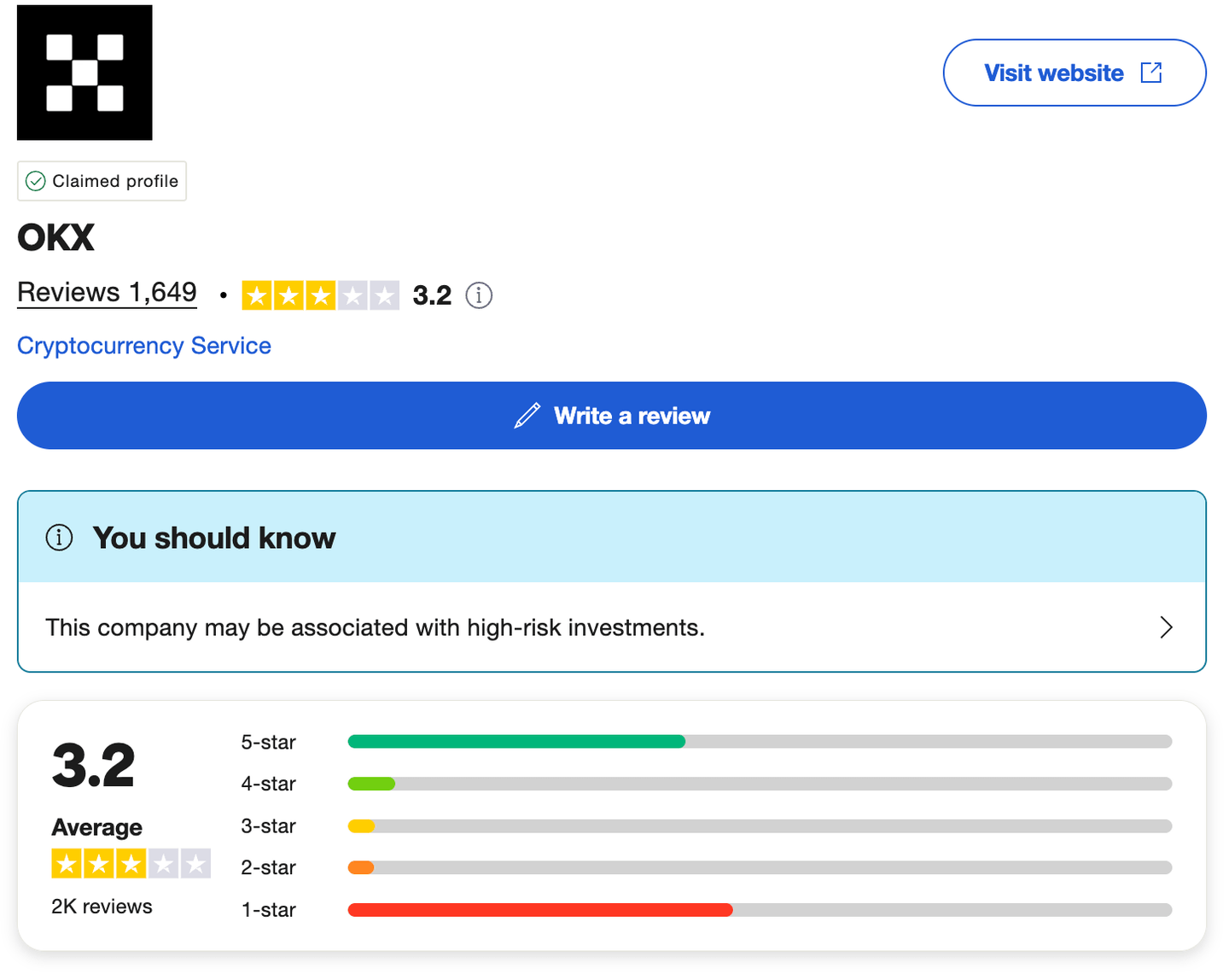Click the star rating next to Reviews count
Viewport: 1229px width, 980px height.
point(320,295)
